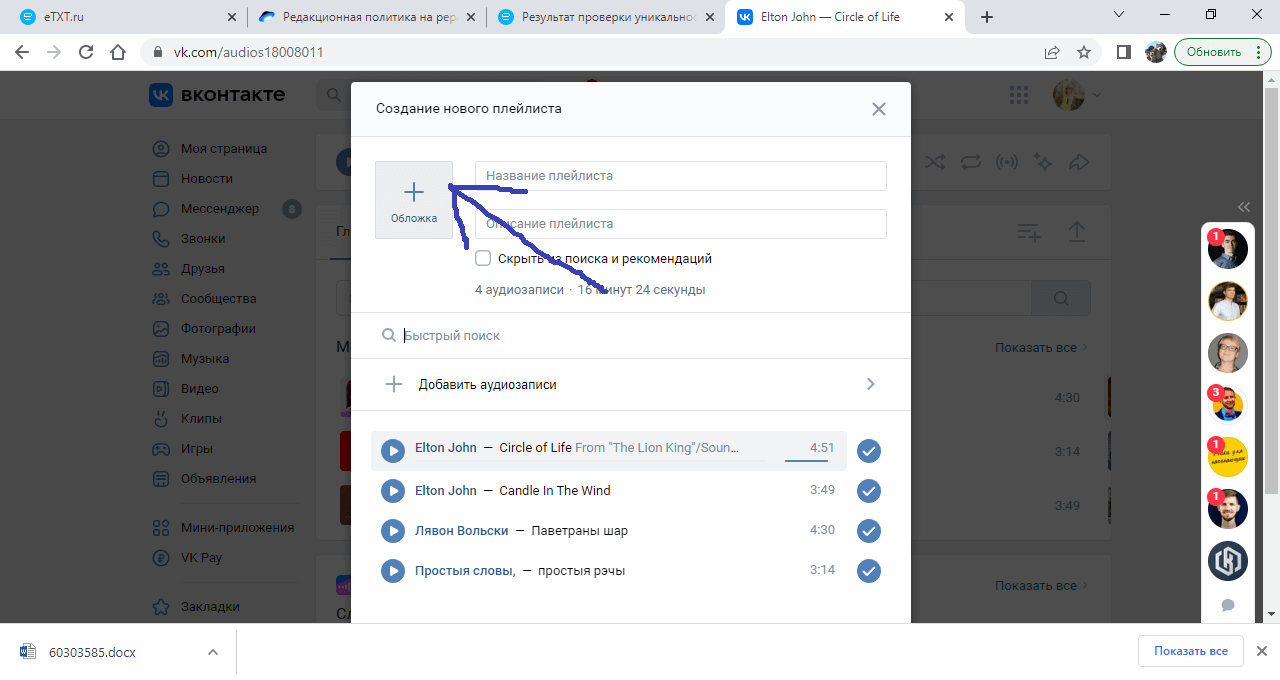
Task: Play Простыя словы простыя рэчы track
Action: pyautogui.click(x=394, y=571)
